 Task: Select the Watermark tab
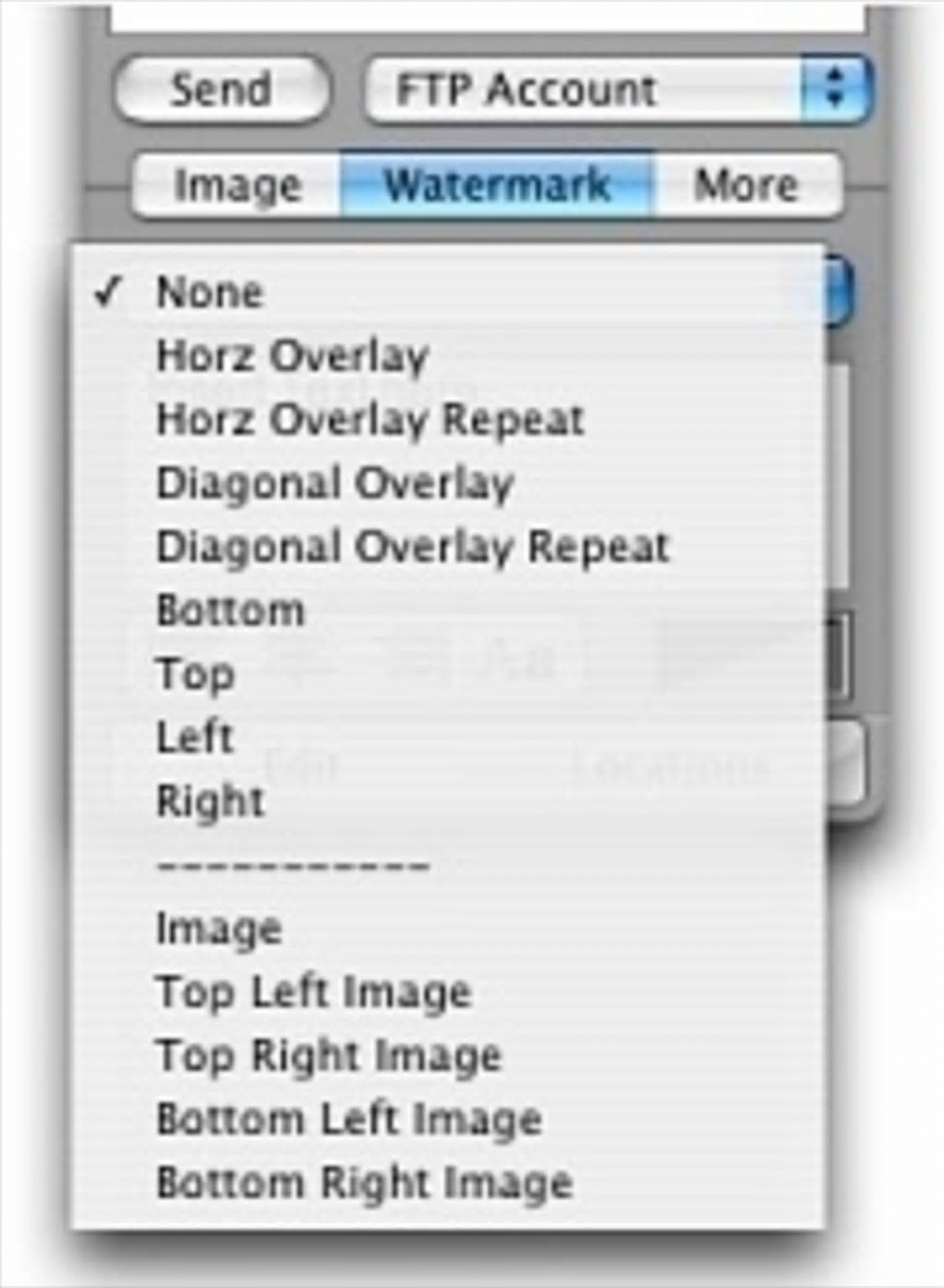point(497,186)
